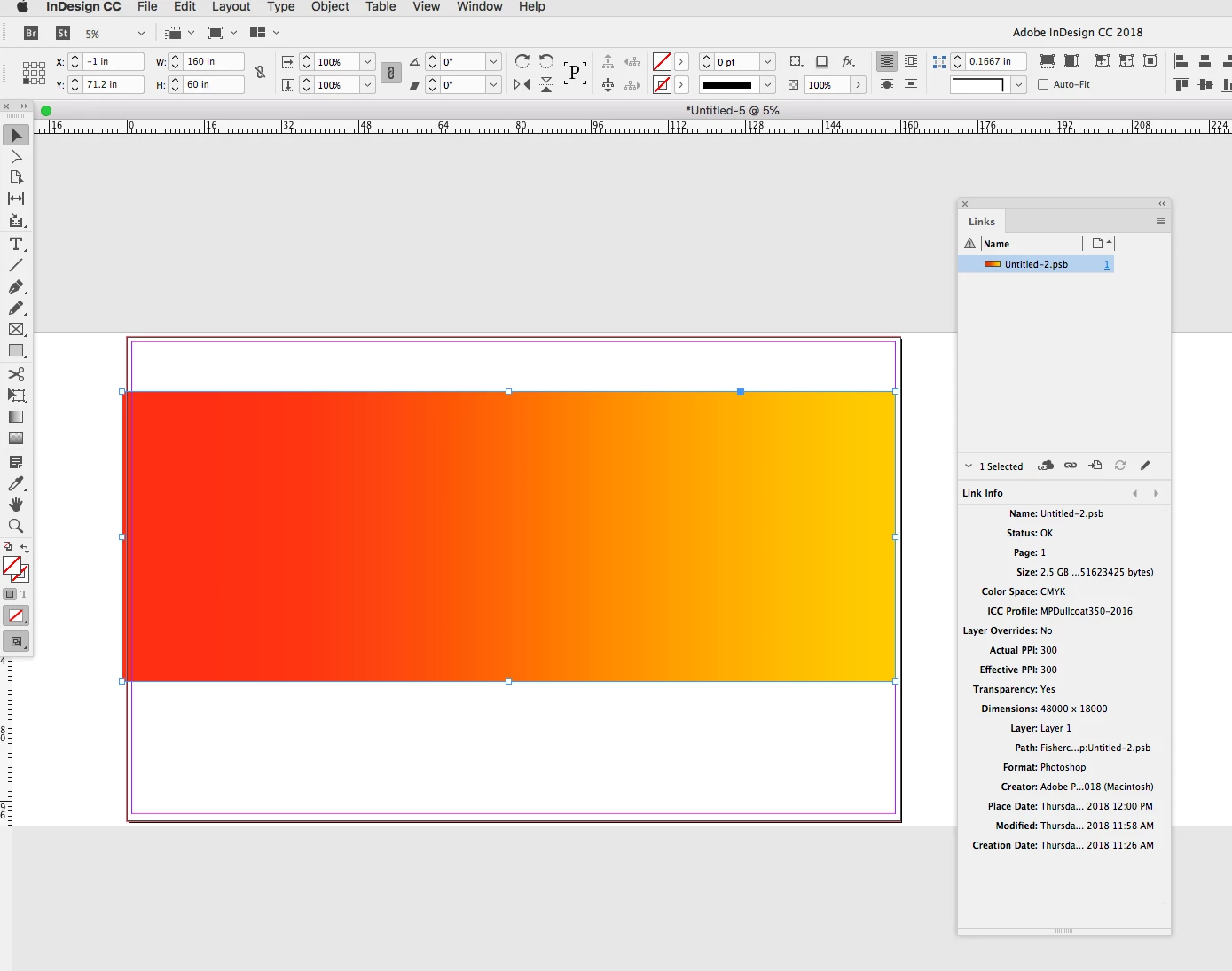This screenshot has width=1232, height=971.
Task: Open the Links panel flyout menu
Action: click(x=1161, y=222)
